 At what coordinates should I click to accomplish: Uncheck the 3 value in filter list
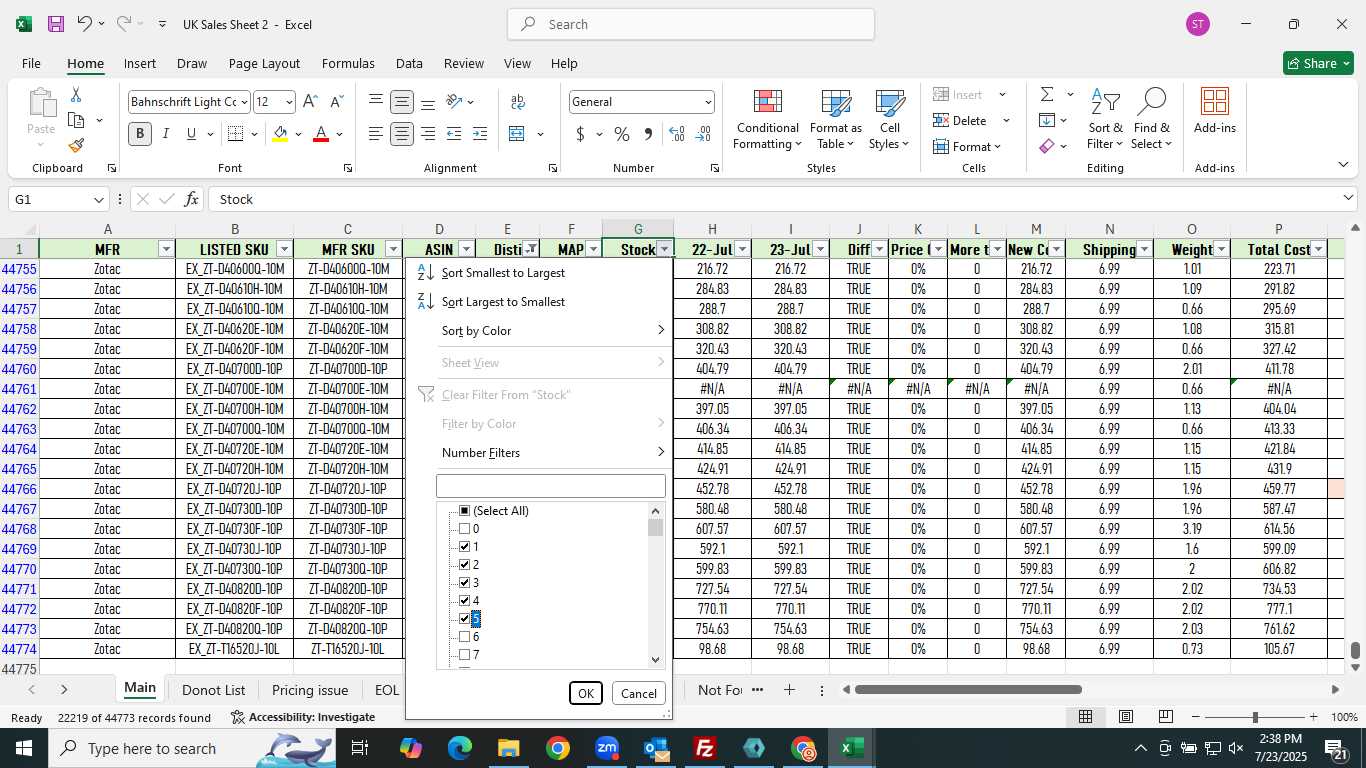coord(464,583)
